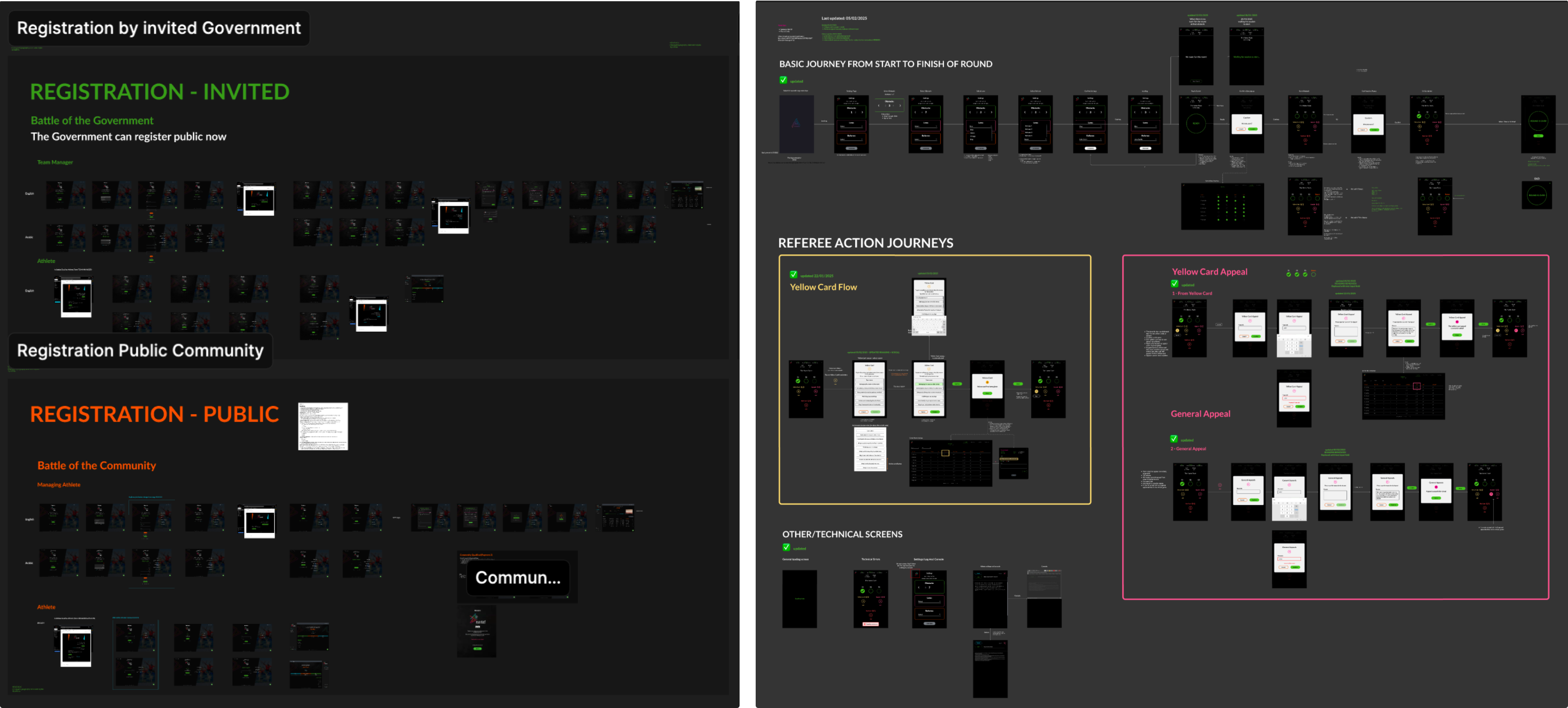The width and height of the screenshot is (1568, 708).
Task: Click the '1 - From Yellow Card' label
Action: [1192, 293]
